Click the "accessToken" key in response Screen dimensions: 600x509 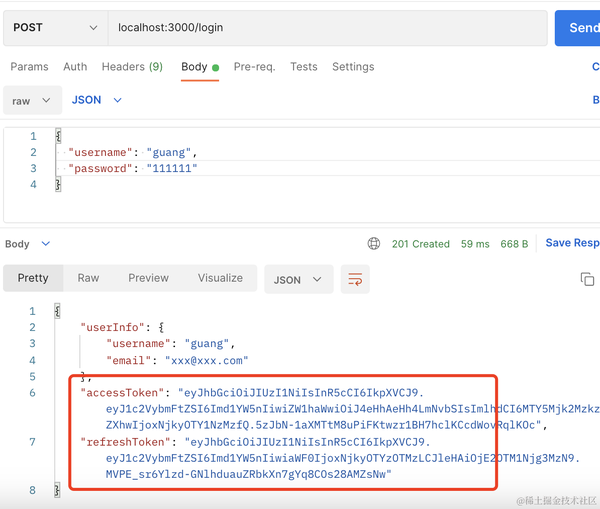pos(122,393)
